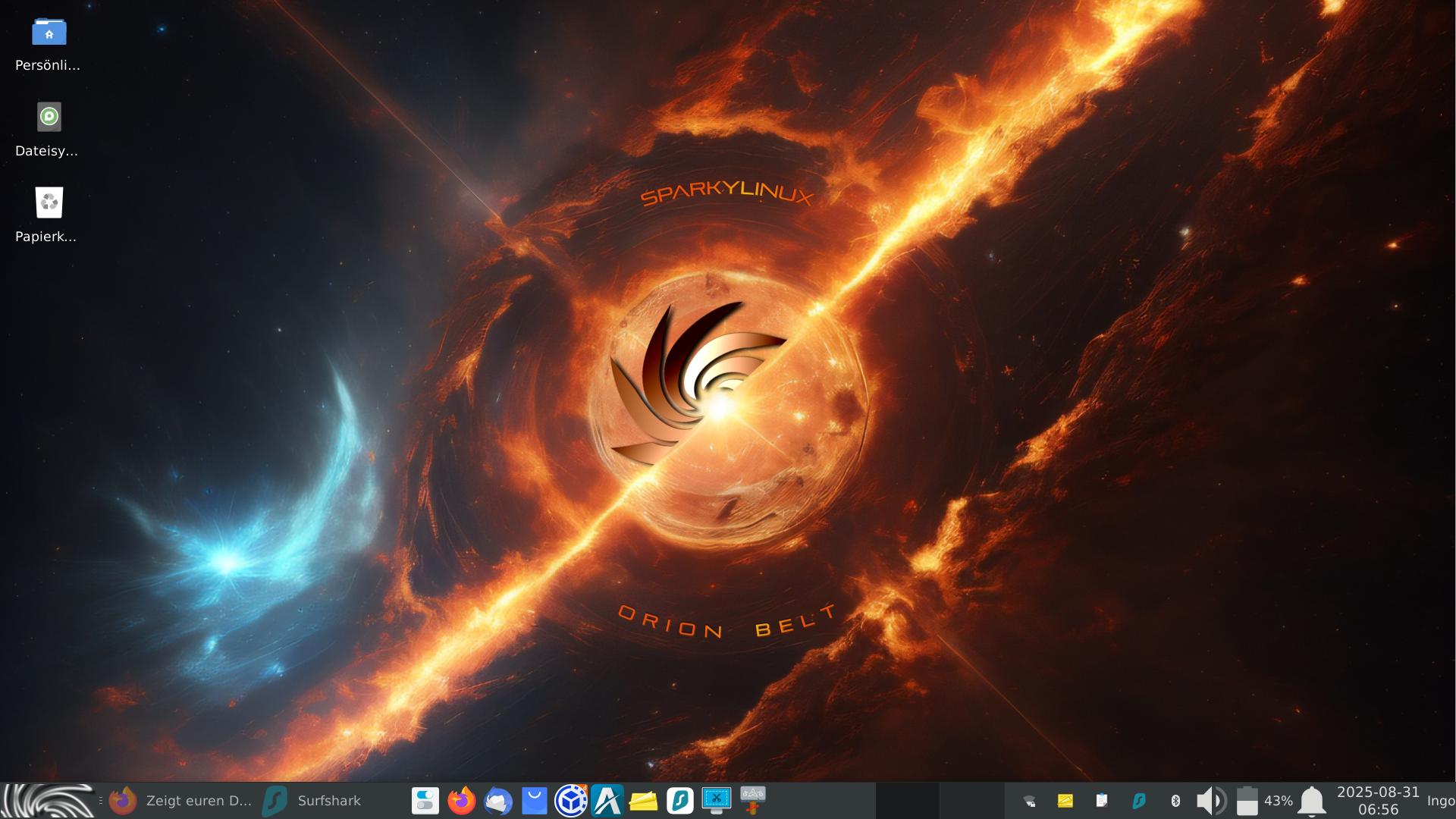Launch Firefox from the panel launcher
Screen dimensions: 1456x819
(x=461, y=800)
